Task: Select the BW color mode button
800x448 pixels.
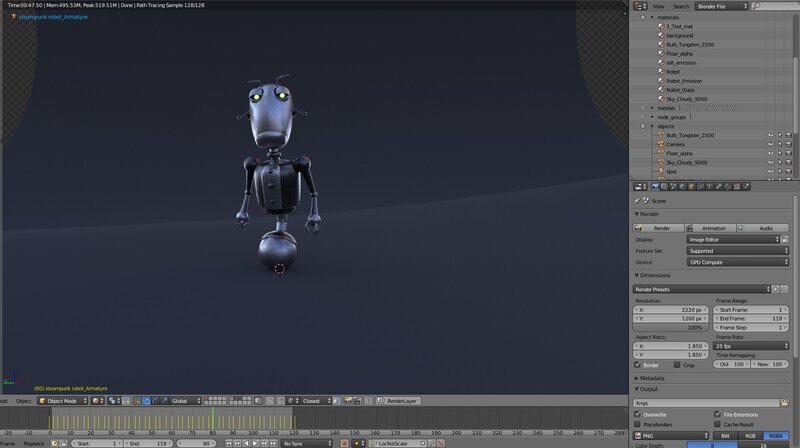Action: click(x=724, y=436)
